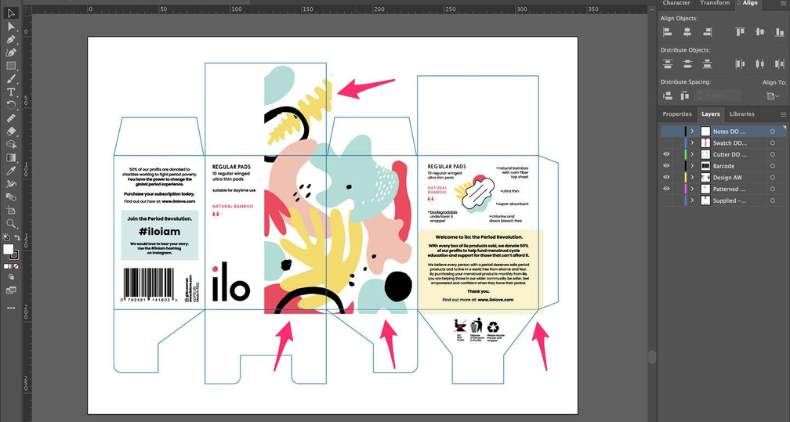Screen dimensions: 790x422
Task: Expand the Cutter DO layer
Action: tap(692, 155)
